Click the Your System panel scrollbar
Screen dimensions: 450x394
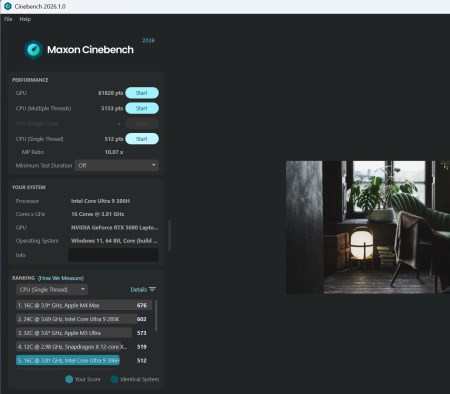(170, 236)
